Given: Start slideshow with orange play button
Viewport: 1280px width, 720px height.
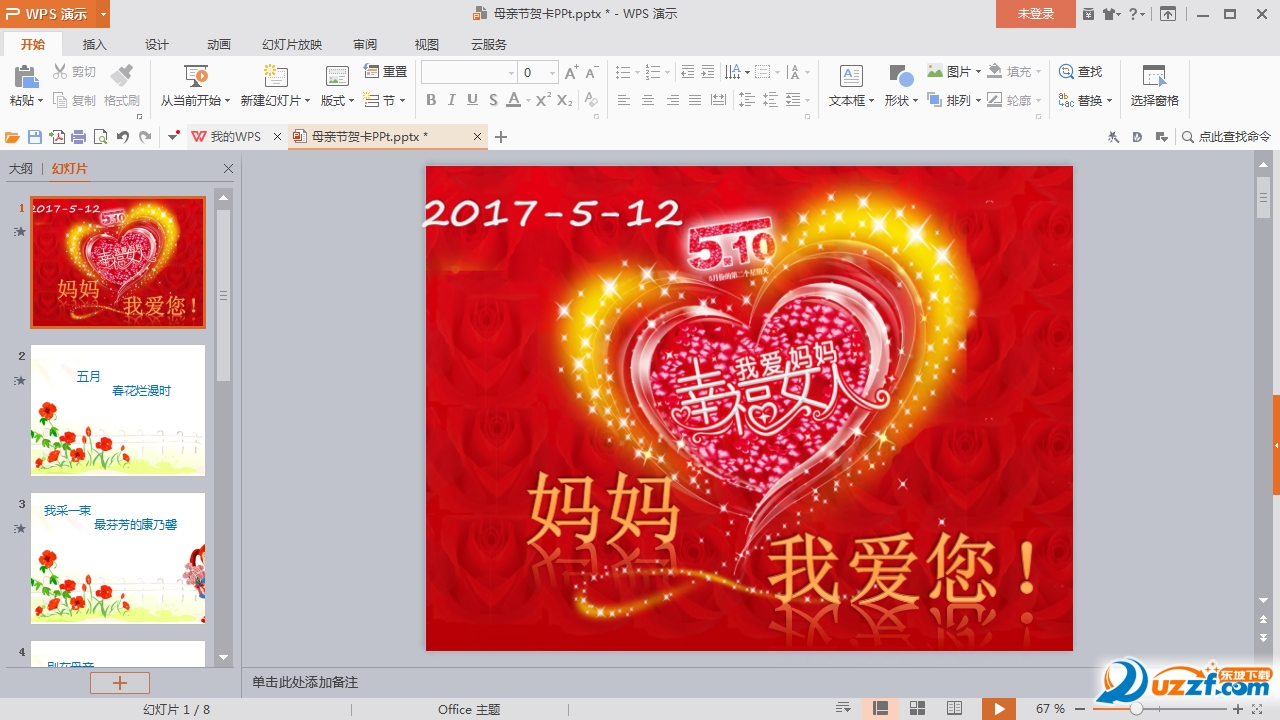Looking at the screenshot, I should [998, 709].
